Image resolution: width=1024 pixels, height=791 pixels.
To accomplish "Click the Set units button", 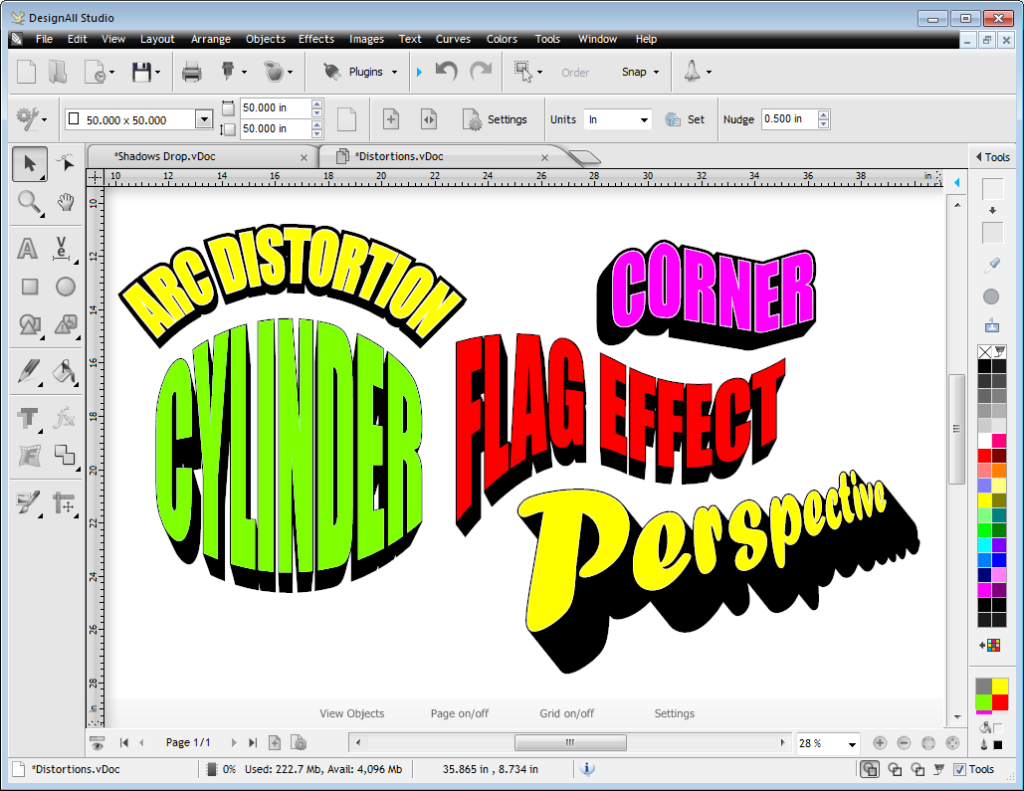I will pyautogui.click(x=685, y=119).
